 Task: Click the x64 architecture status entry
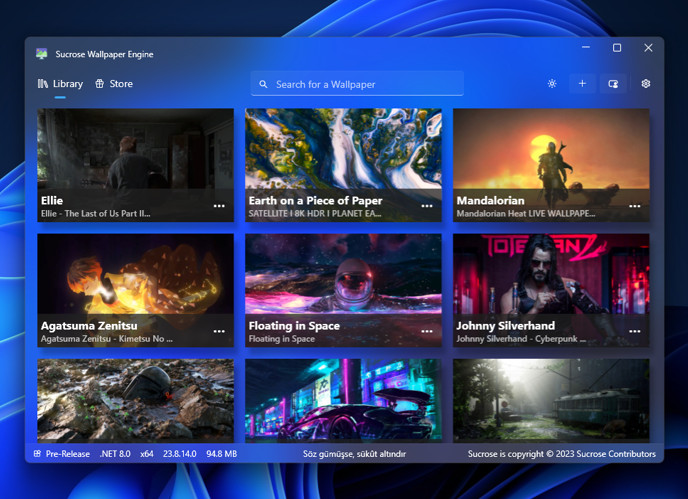pyautogui.click(x=147, y=454)
